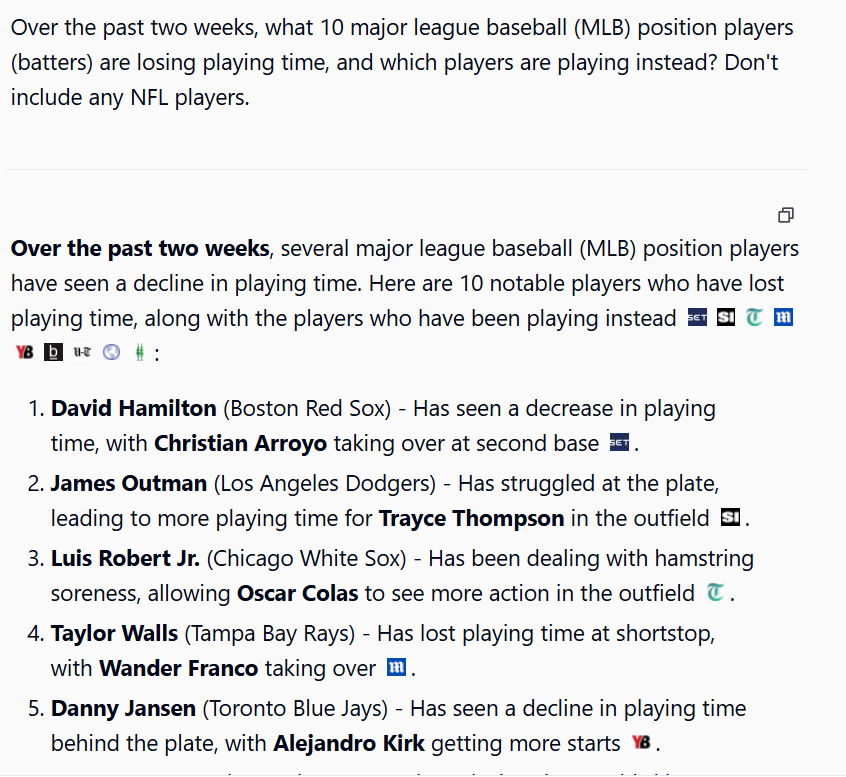This screenshot has height=777, width=846.
Task: Open the blue m source icon in intro
Action: point(783,318)
